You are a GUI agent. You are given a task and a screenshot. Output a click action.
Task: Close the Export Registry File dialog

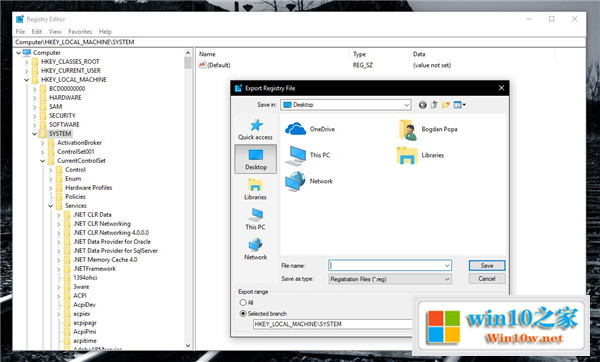pos(501,88)
